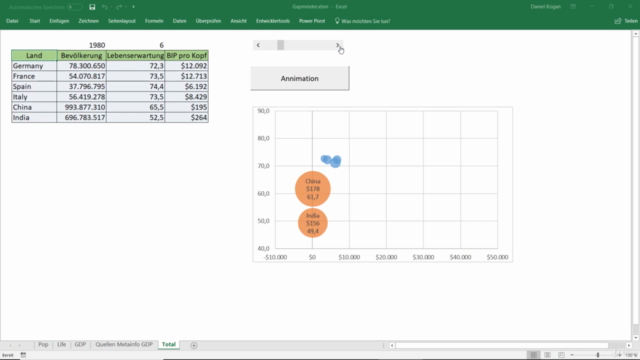Open the Ansicht ribbon tab
Screen dimensions: 640x360
click(238, 21)
